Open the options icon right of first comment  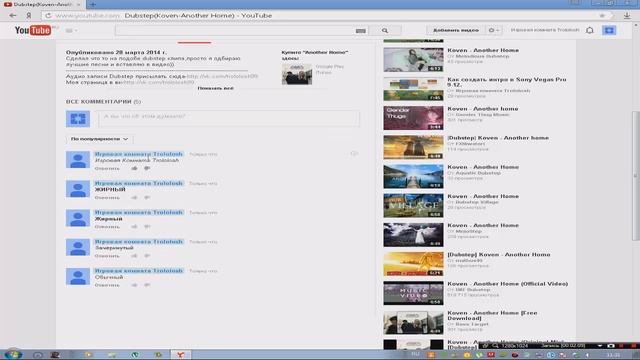pyautogui.click(x=354, y=153)
